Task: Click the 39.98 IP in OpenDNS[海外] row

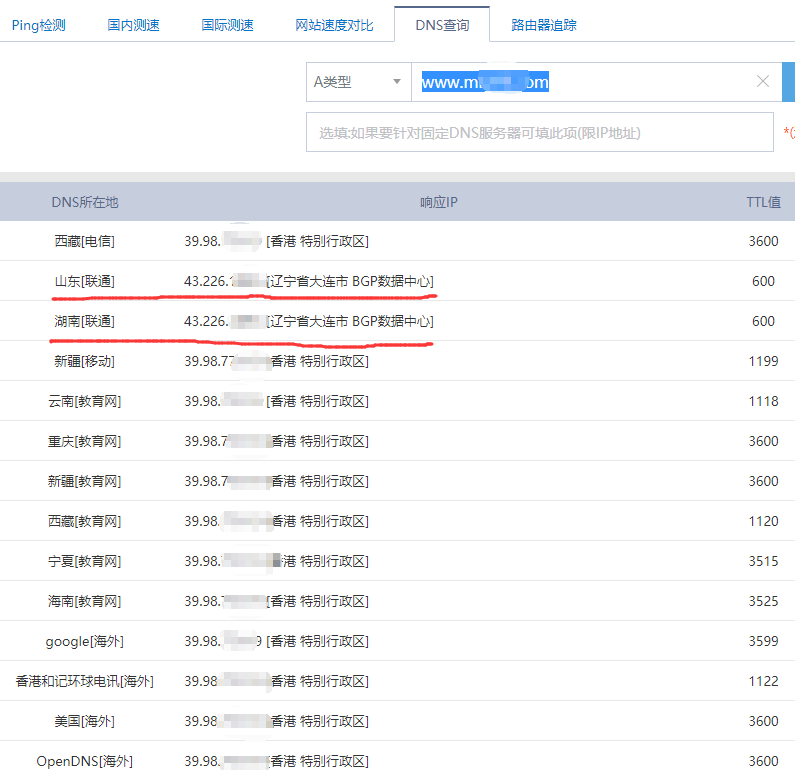Action: (x=226, y=761)
